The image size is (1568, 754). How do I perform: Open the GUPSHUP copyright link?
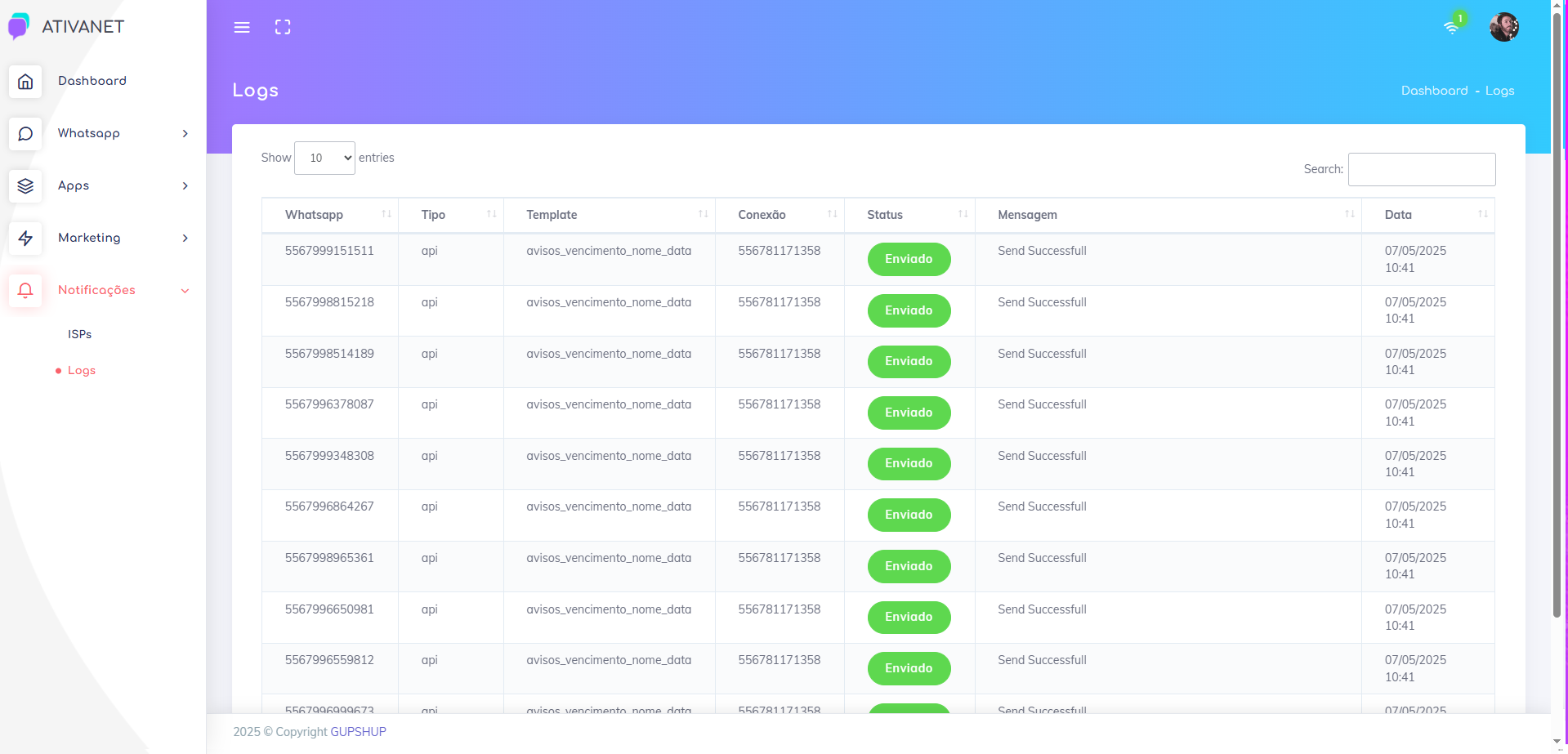[358, 732]
